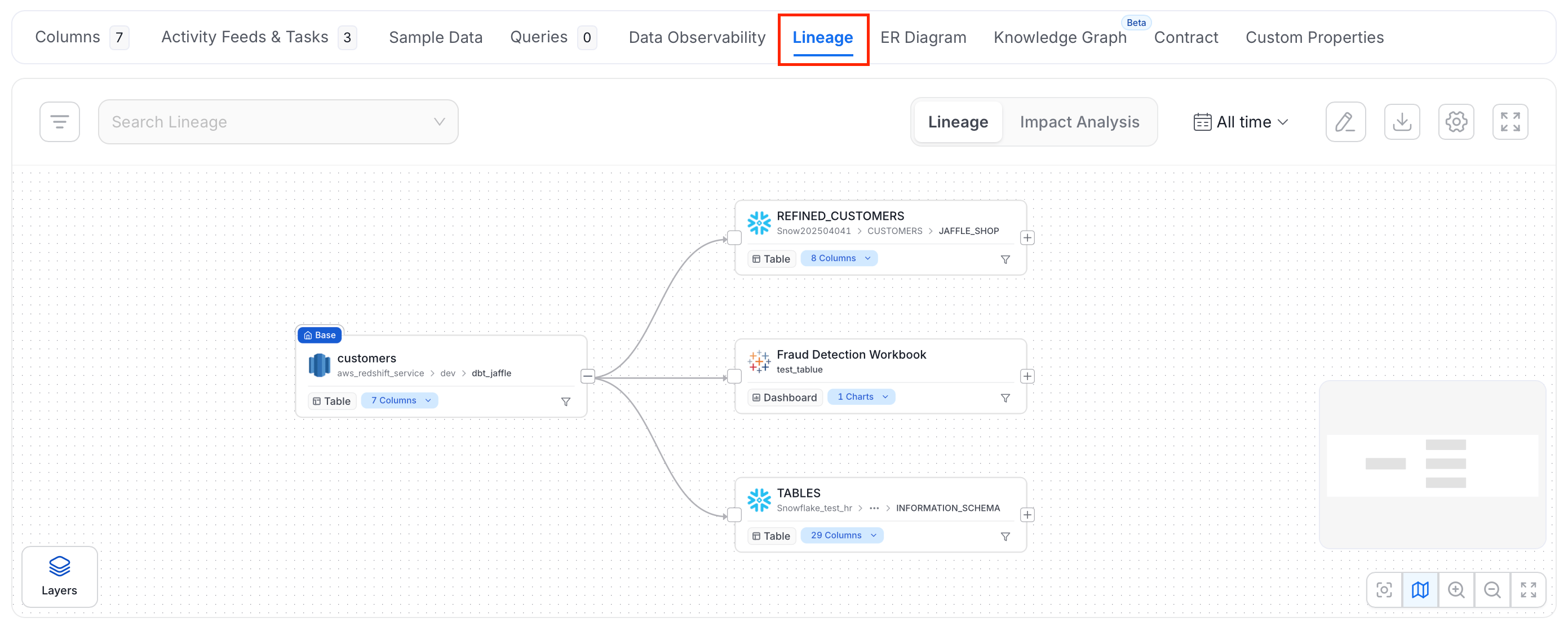1568x644 pixels.
Task: Click filter funnel icon on customers node
Action: 565,402
